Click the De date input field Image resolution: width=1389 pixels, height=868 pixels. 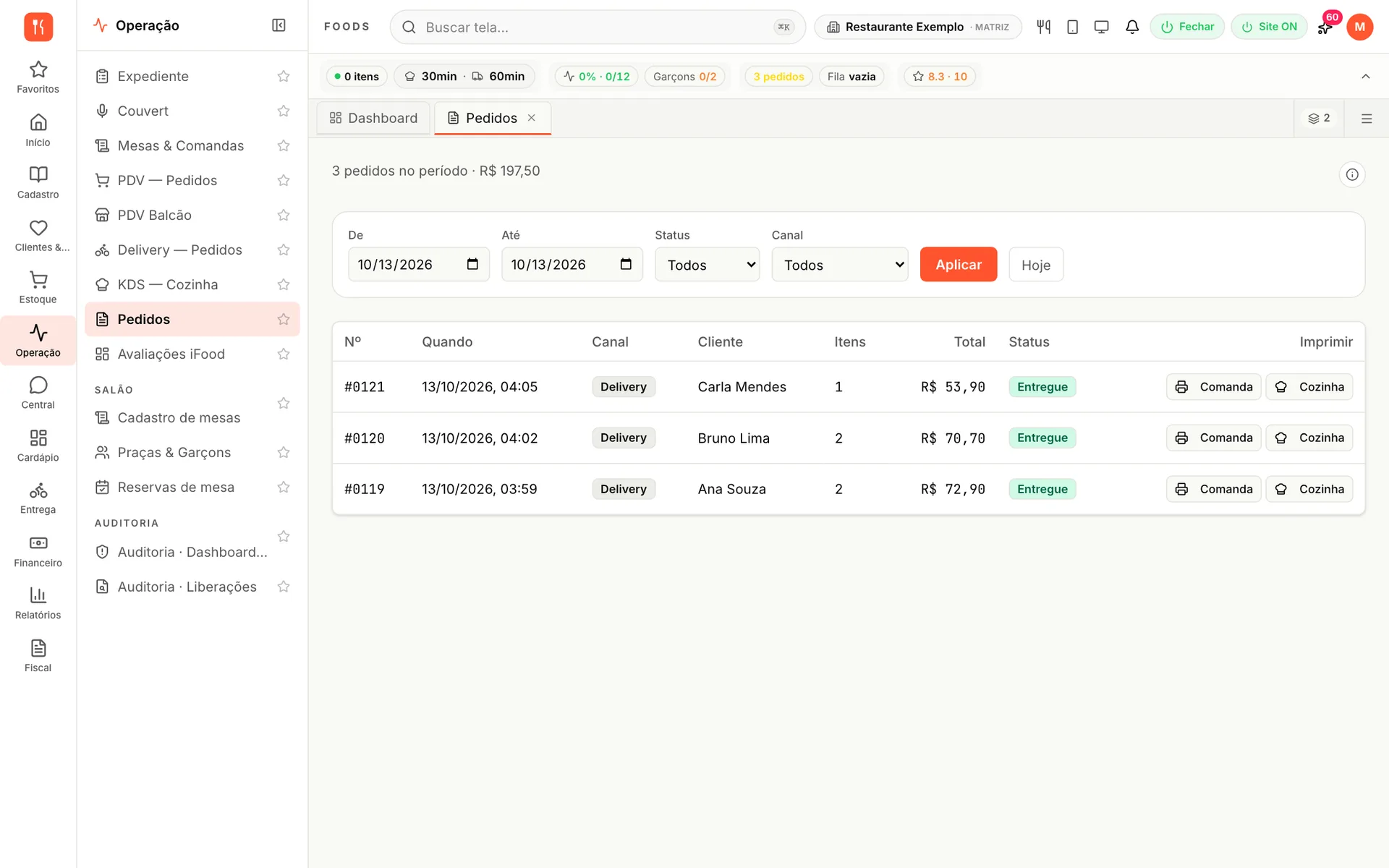(x=418, y=264)
